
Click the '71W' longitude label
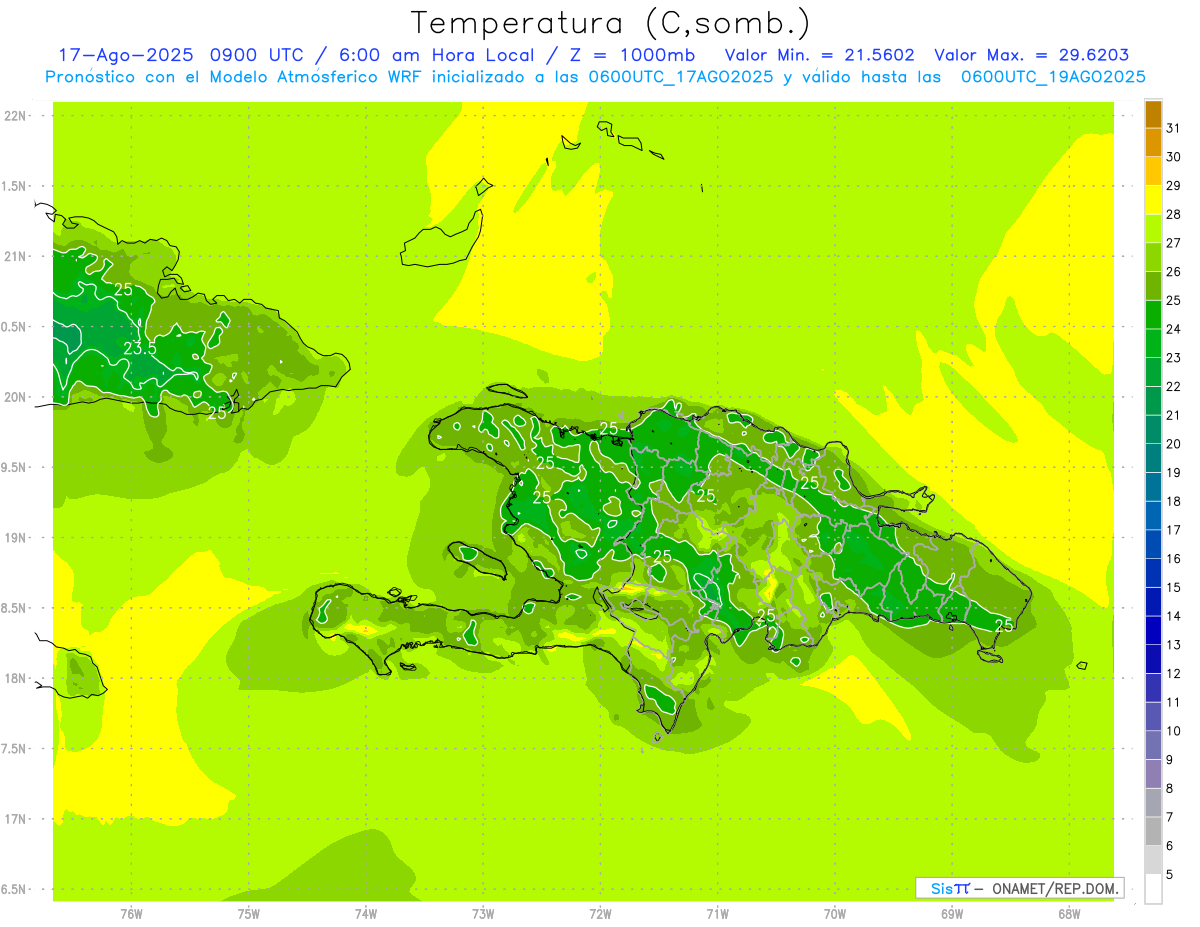[x=717, y=914]
